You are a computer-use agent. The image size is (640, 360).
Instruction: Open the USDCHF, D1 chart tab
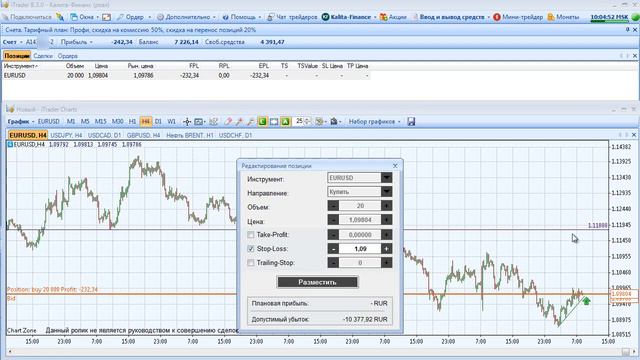[x=236, y=135]
